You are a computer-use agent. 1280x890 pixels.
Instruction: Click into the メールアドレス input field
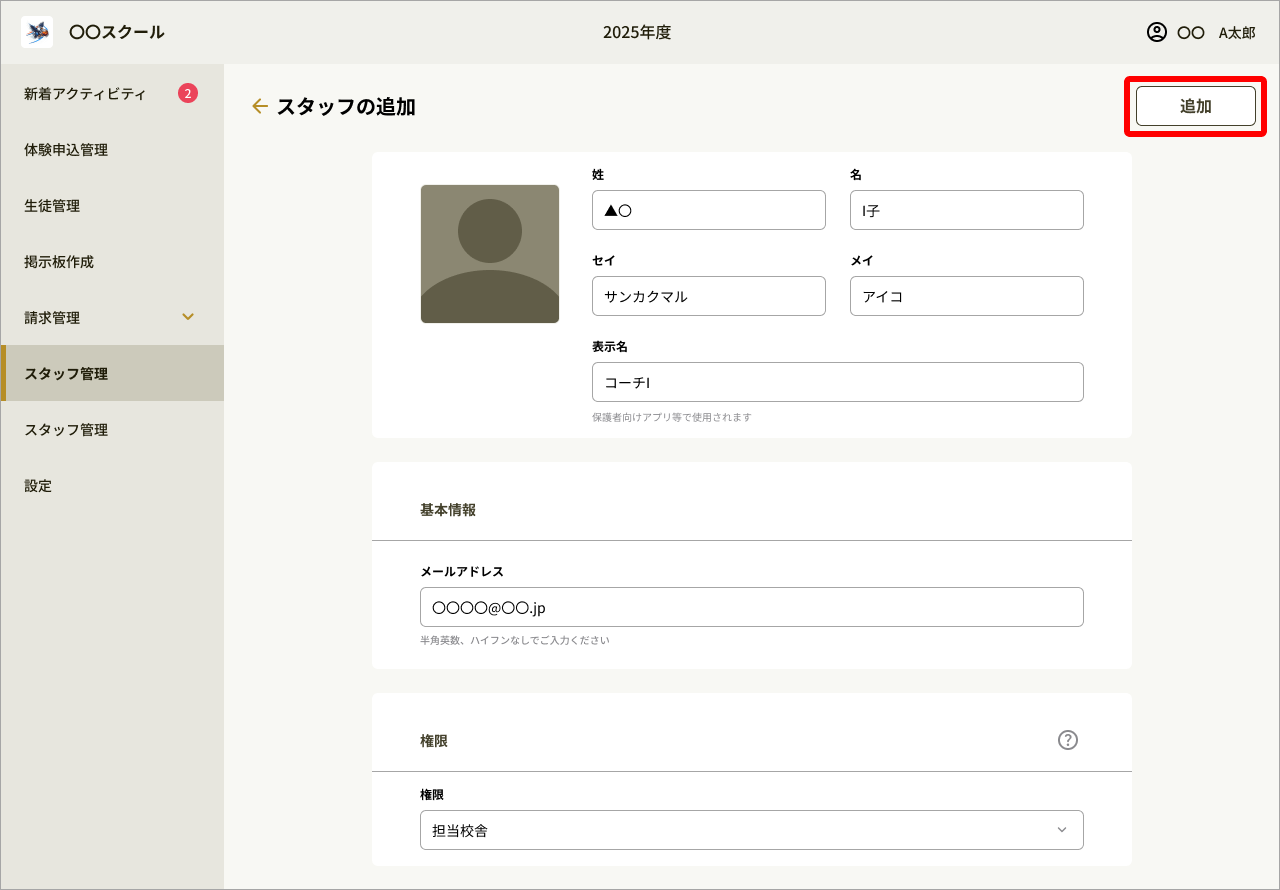[x=752, y=607]
